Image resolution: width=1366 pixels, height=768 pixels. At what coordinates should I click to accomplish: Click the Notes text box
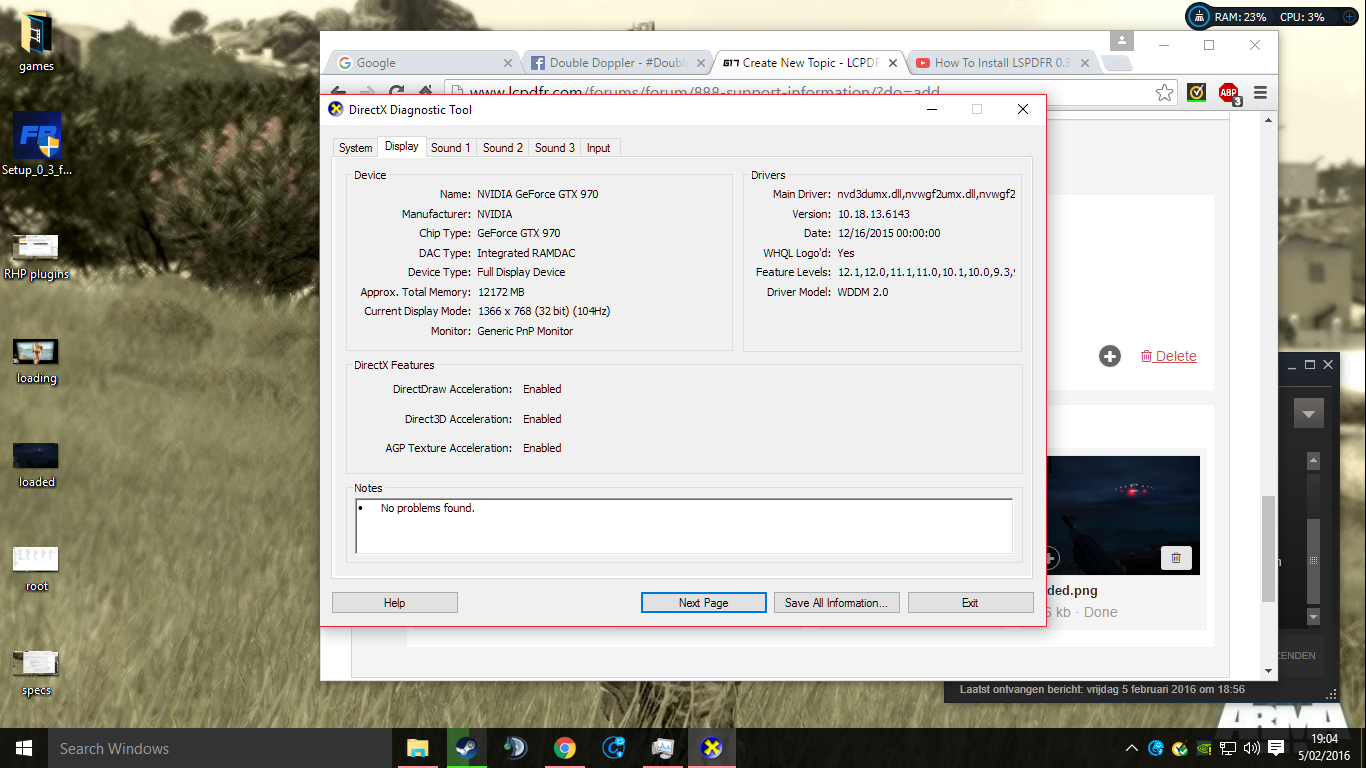point(684,526)
